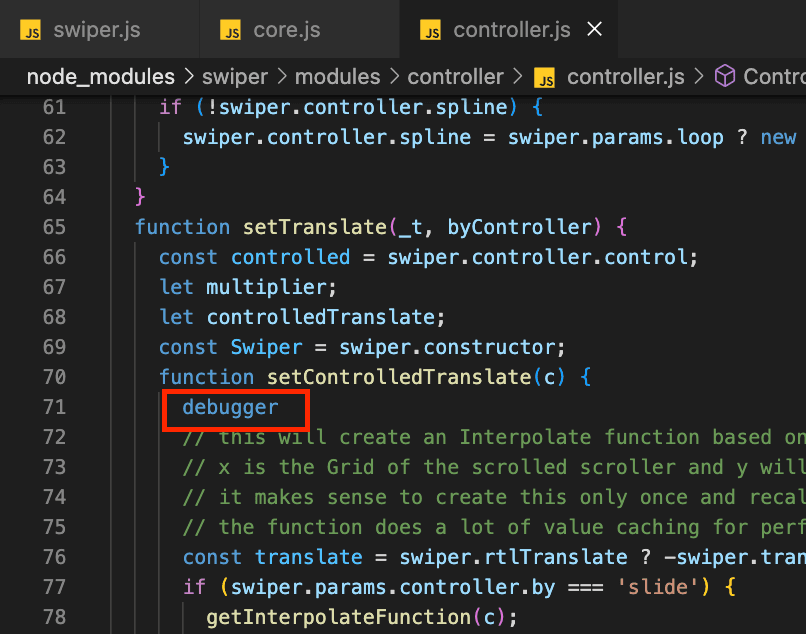Click line number 70 in gutter
The width and height of the screenshot is (806, 634).
coord(54,377)
